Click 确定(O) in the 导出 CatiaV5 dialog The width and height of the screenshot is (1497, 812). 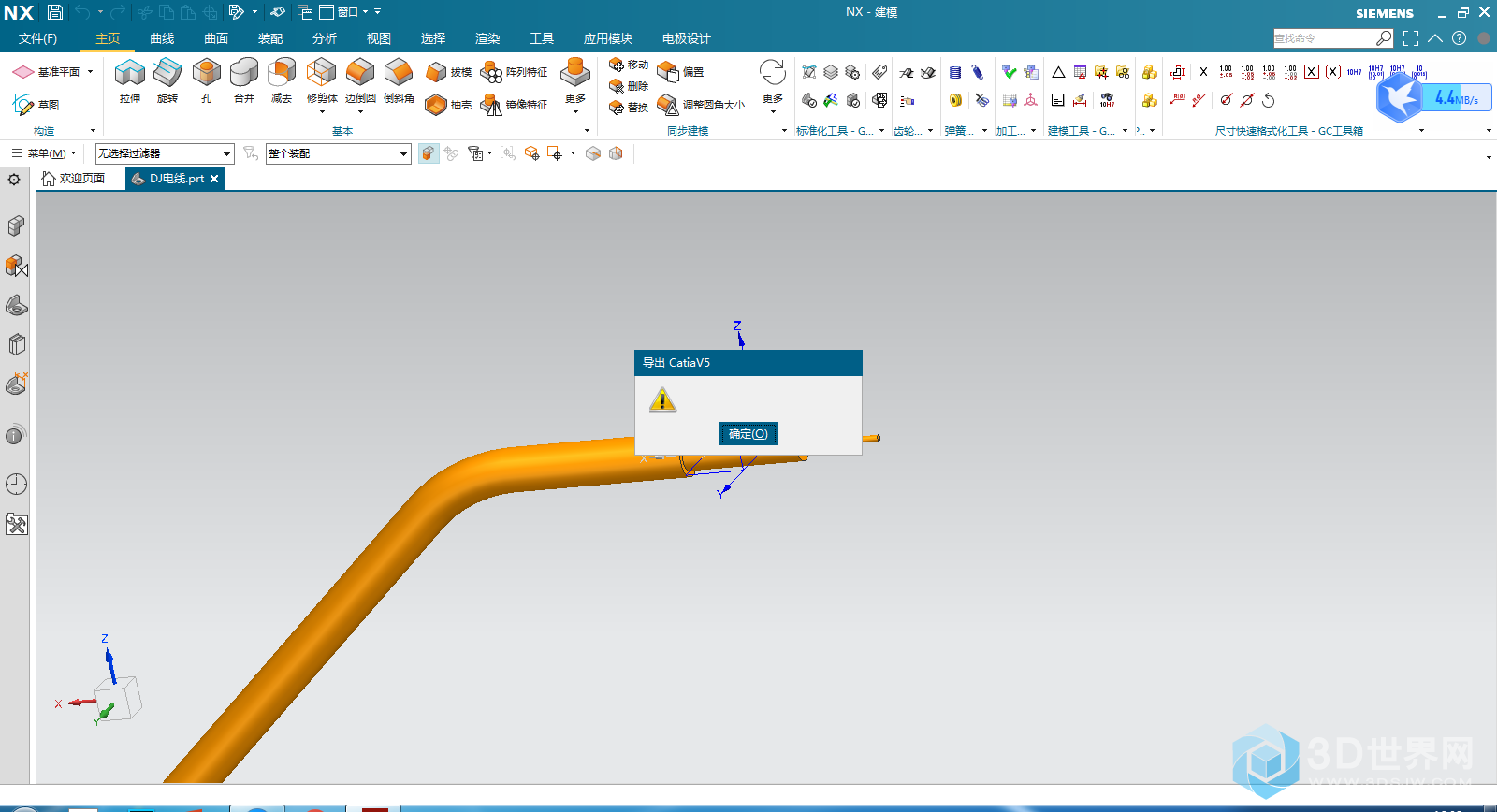tap(748, 434)
